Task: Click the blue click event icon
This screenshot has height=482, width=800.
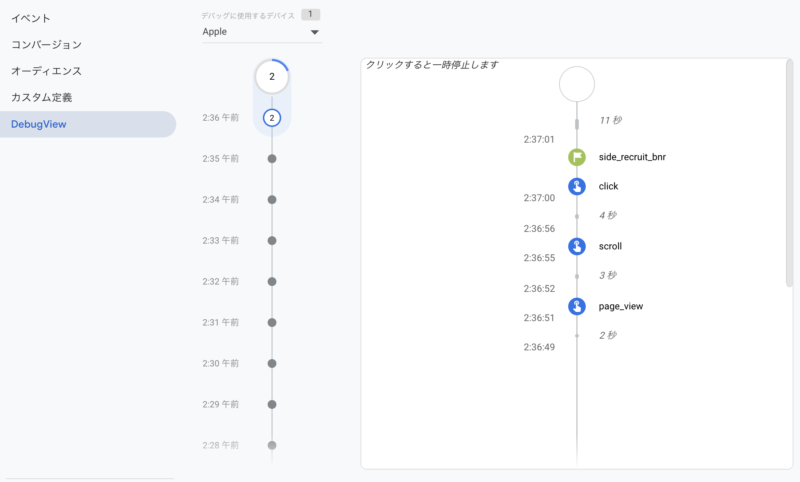Action: (577, 186)
